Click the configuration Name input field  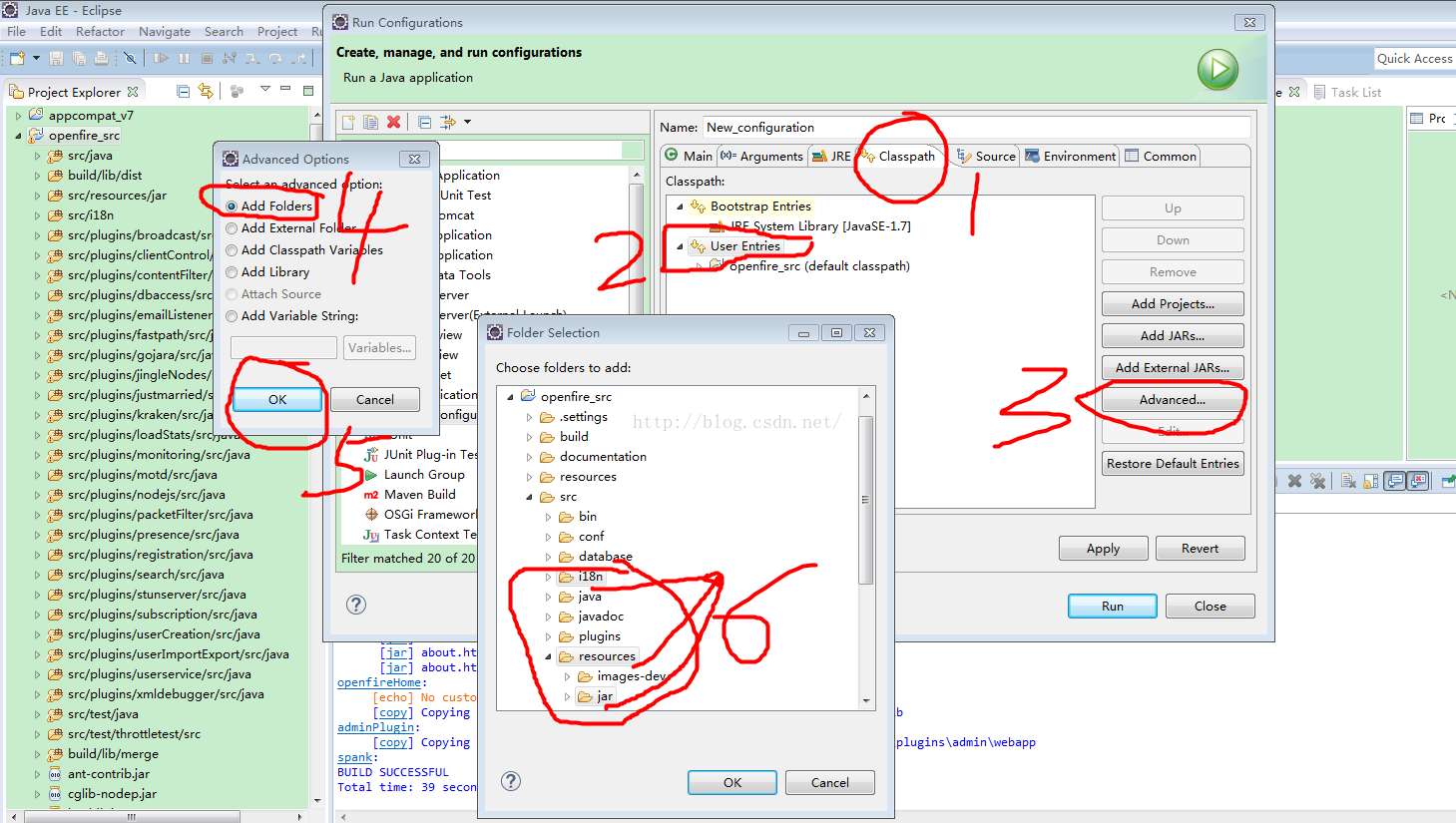click(x=977, y=127)
